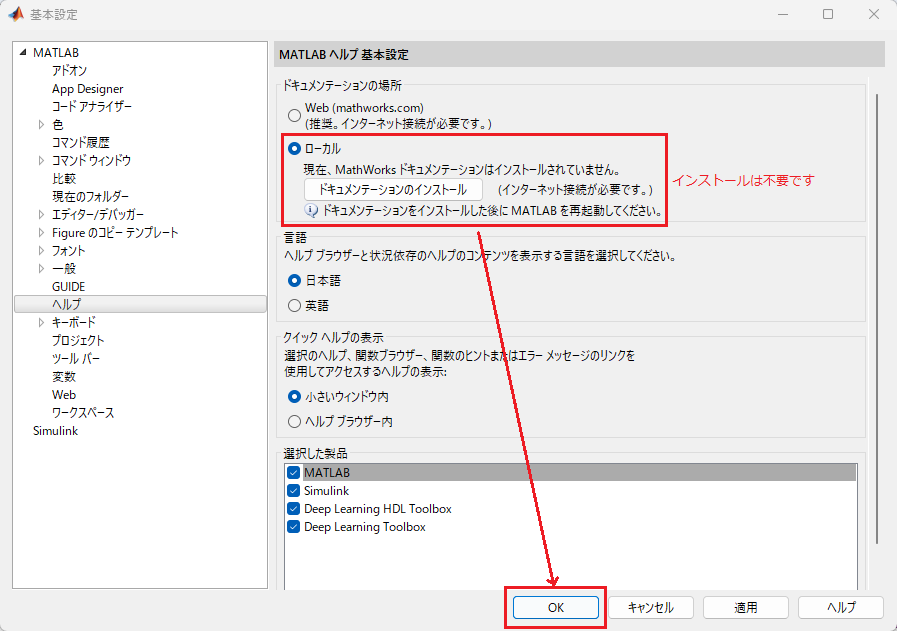Click the エディター/デバッガー tree label

(x=98, y=215)
